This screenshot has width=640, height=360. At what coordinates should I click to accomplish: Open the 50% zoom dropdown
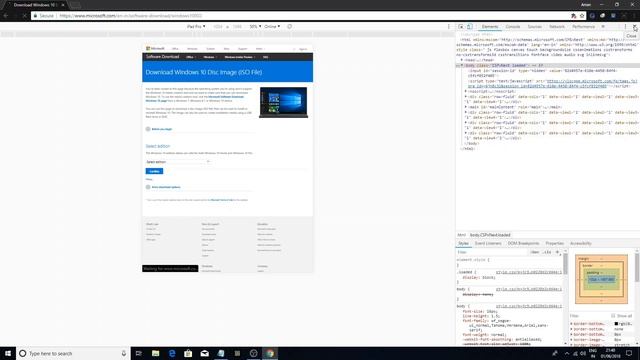tap(255, 27)
